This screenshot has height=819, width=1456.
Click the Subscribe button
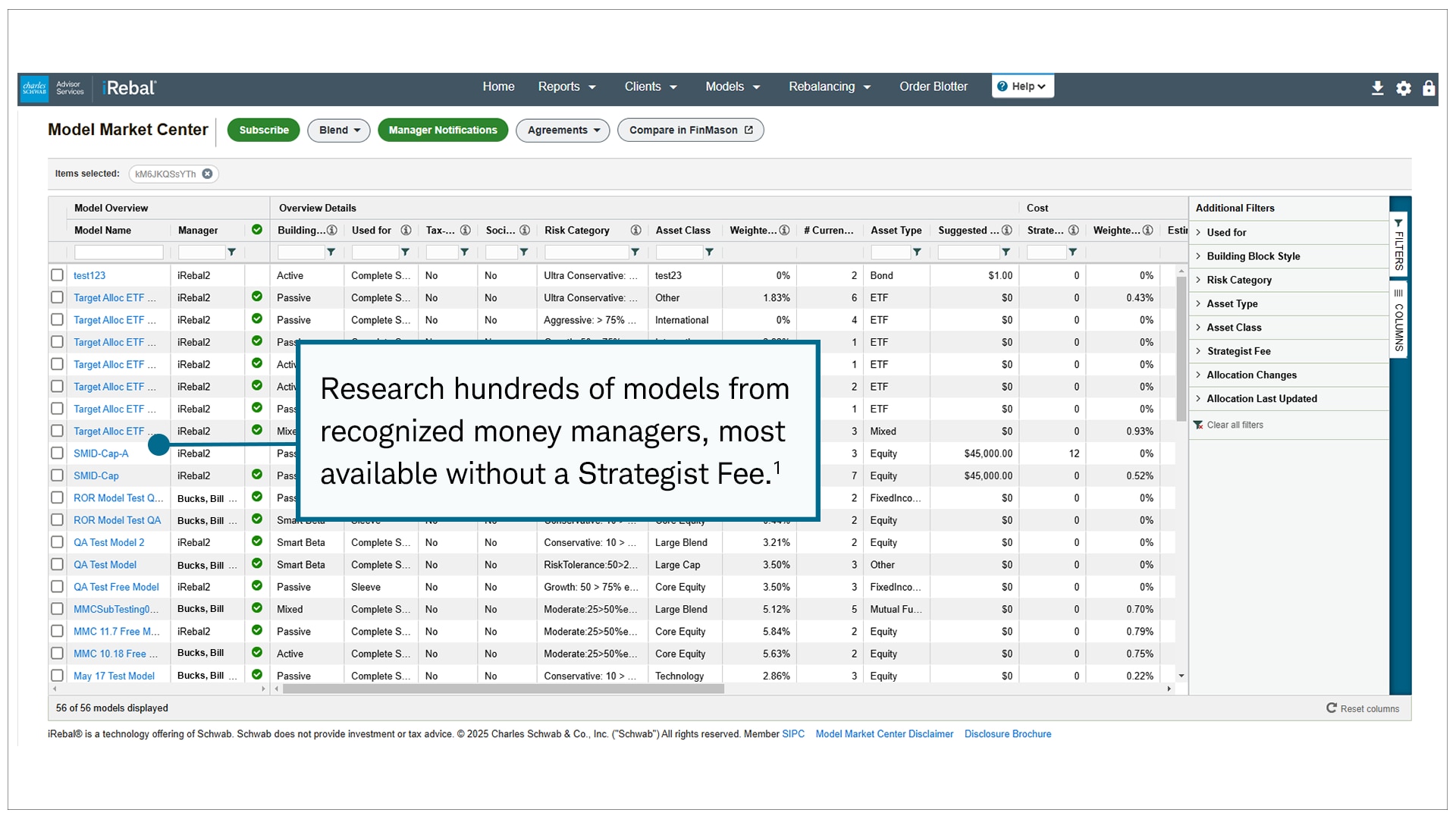point(264,130)
